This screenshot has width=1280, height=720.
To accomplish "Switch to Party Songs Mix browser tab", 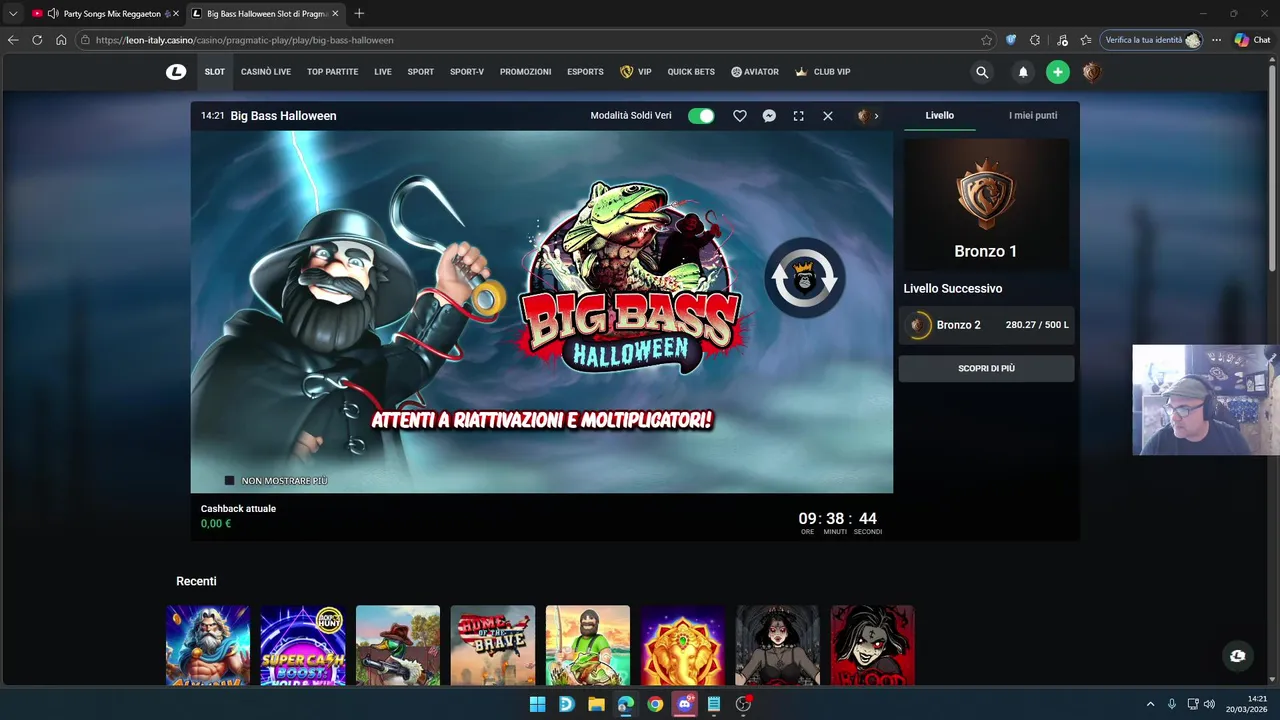I will (x=105, y=14).
